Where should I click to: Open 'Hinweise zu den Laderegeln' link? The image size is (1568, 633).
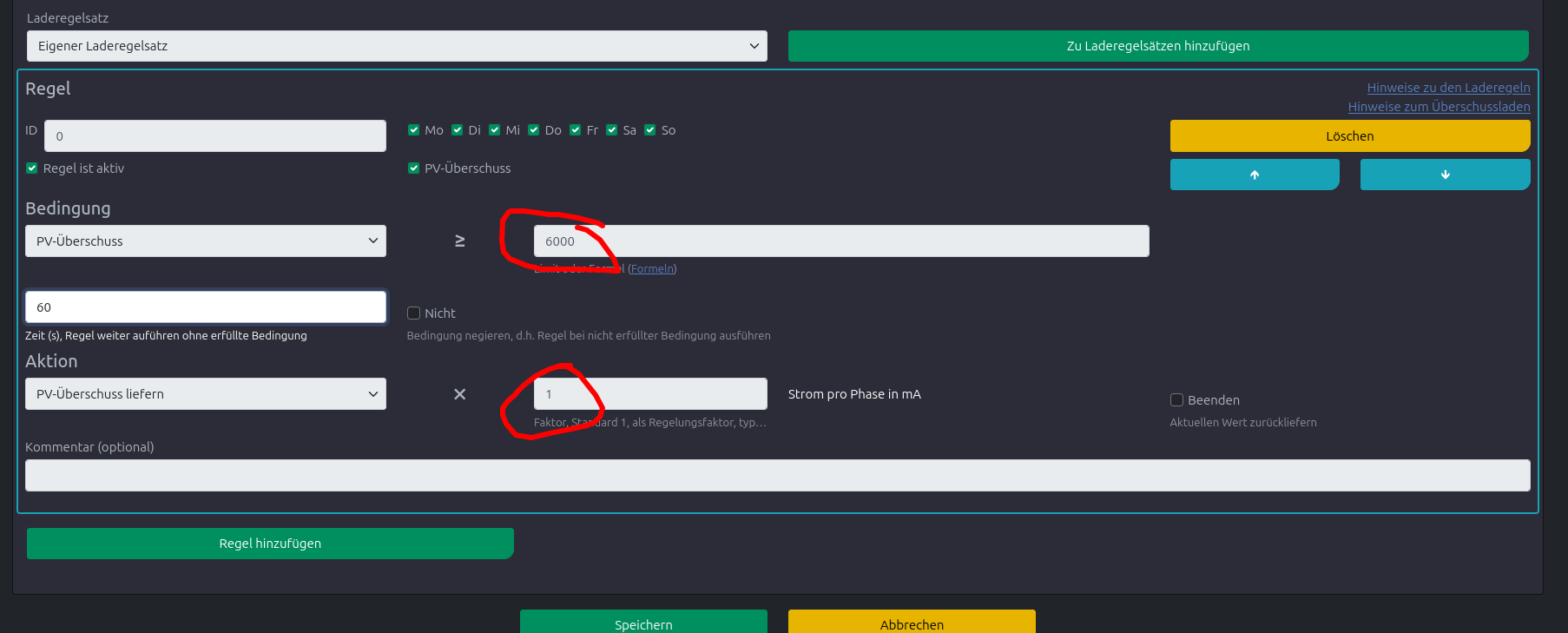(1448, 88)
